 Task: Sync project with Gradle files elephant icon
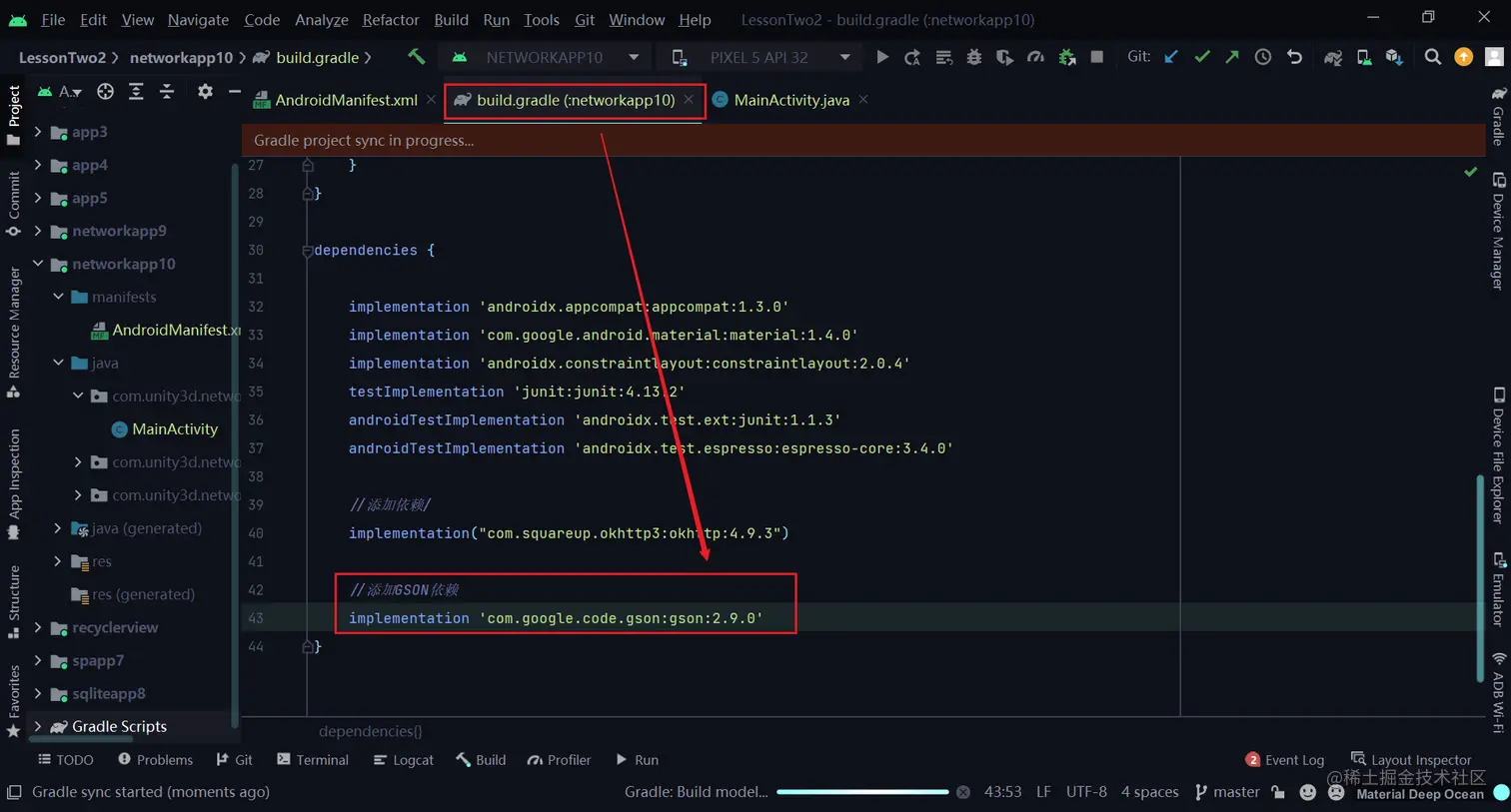coord(1333,57)
